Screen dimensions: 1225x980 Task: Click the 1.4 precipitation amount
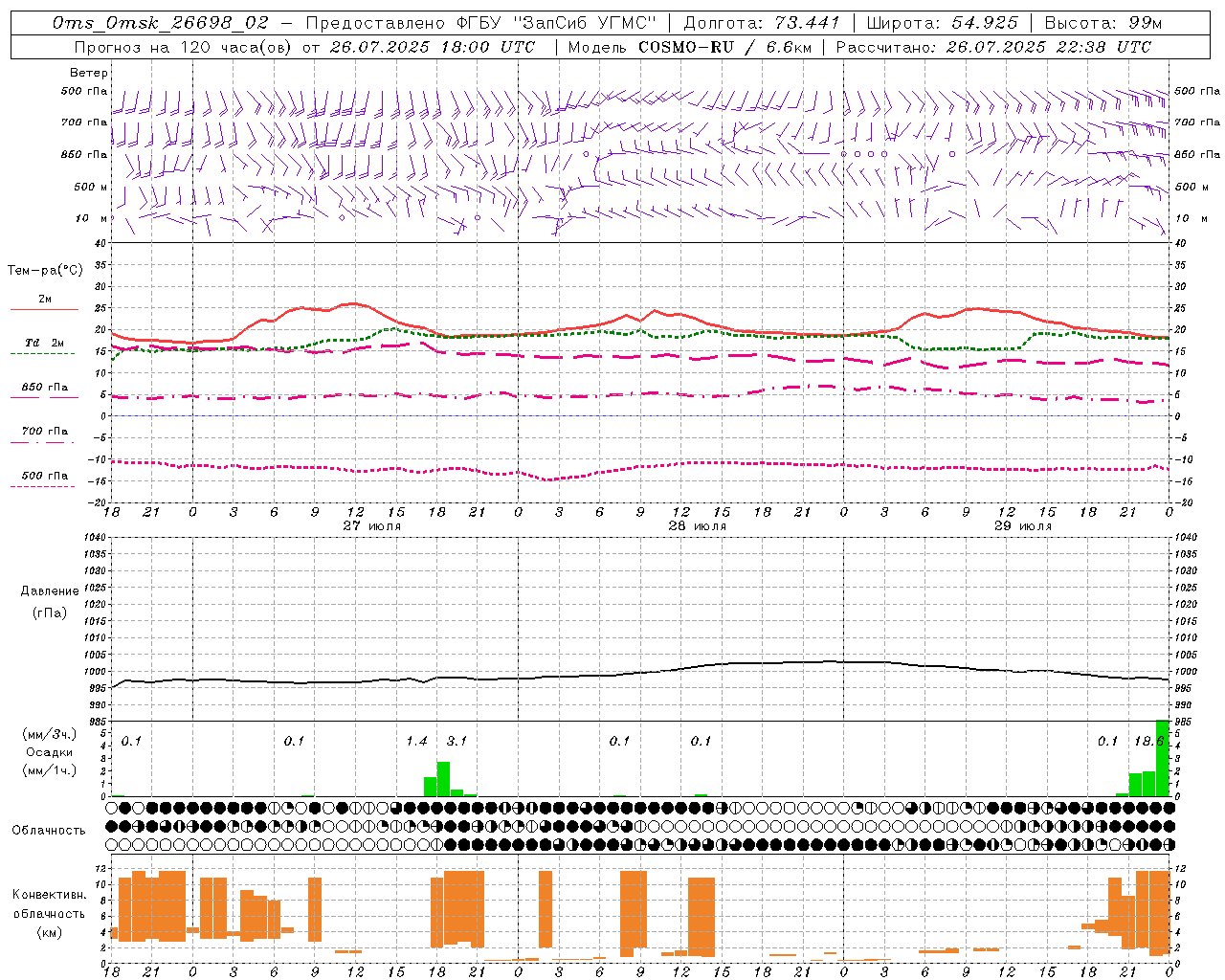417,742
